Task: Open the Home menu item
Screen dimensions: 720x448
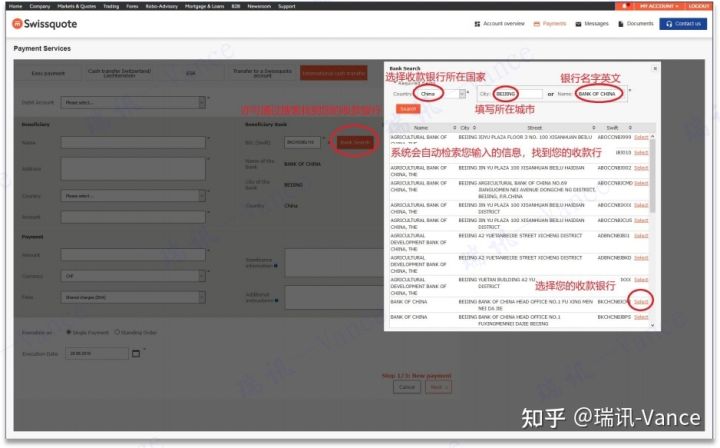Action: tap(15, 6)
